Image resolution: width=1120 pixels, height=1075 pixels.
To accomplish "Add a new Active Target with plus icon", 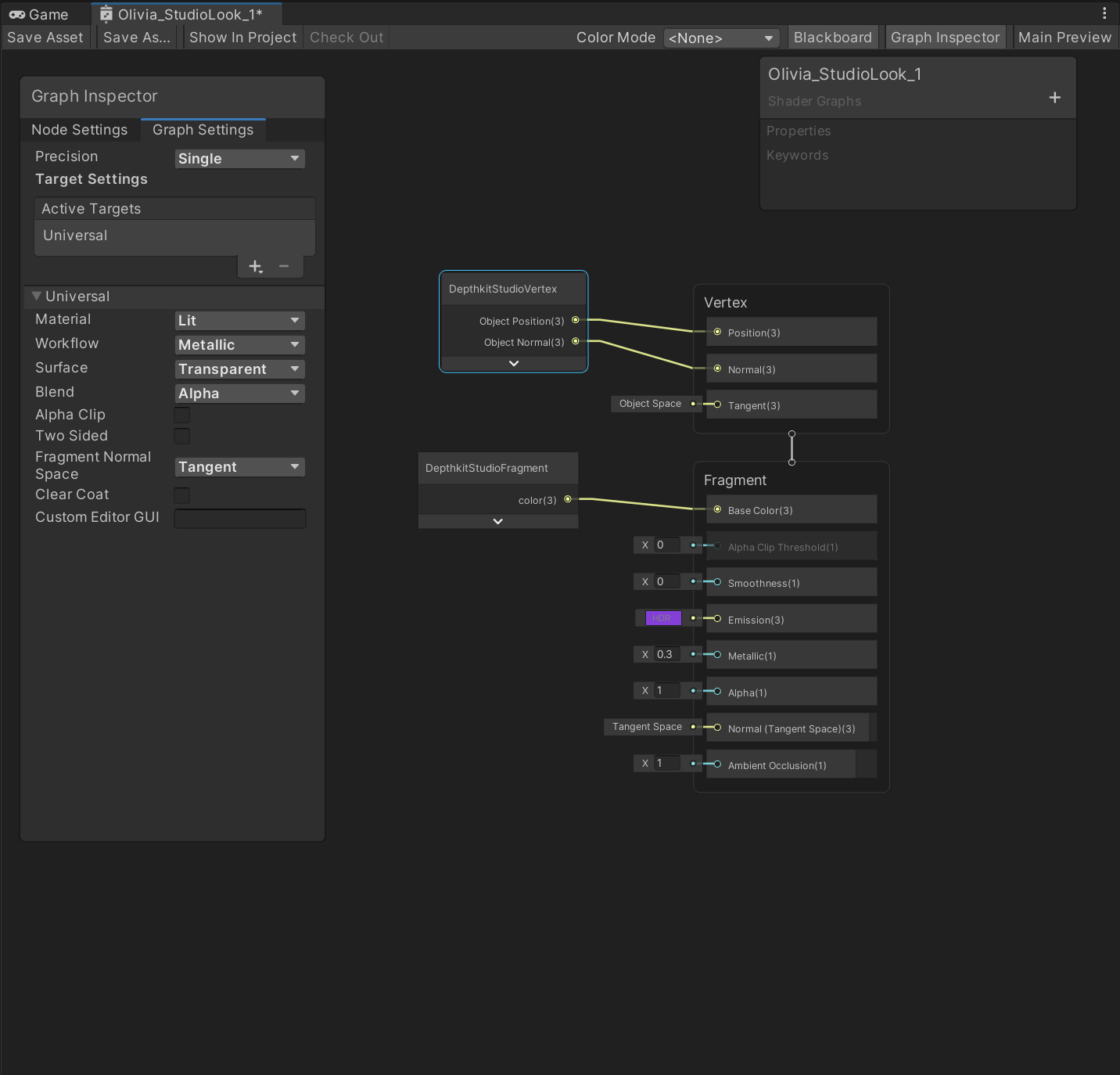I will 255,266.
